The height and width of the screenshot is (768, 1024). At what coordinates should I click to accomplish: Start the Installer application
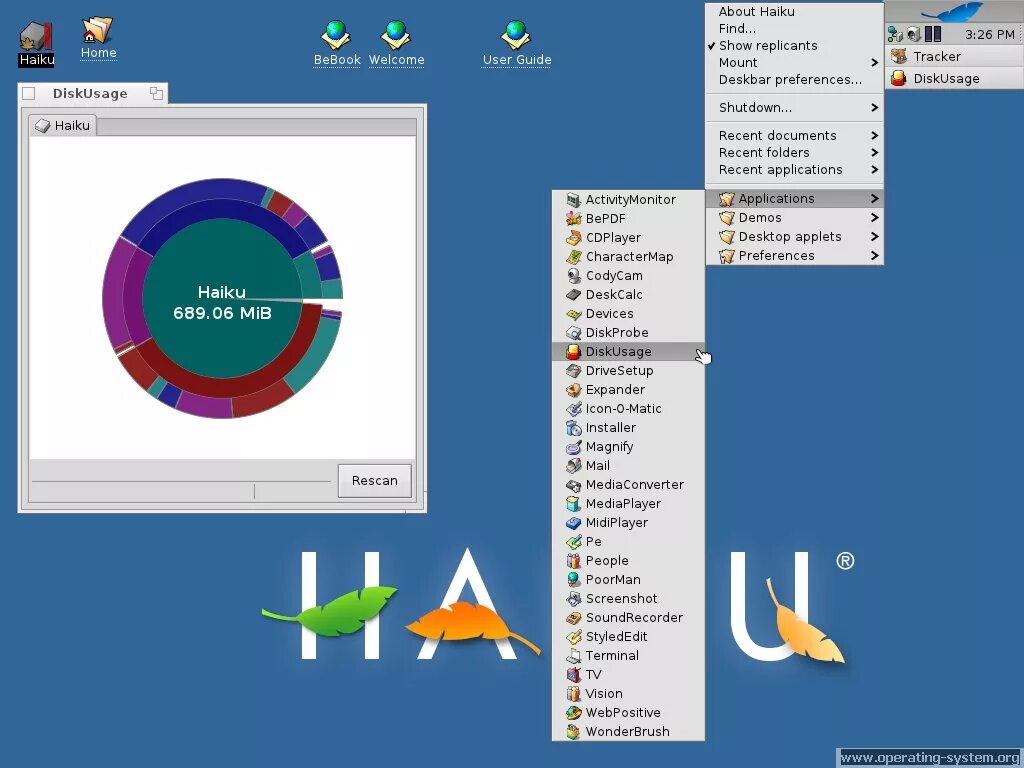[x=628, y=427]
